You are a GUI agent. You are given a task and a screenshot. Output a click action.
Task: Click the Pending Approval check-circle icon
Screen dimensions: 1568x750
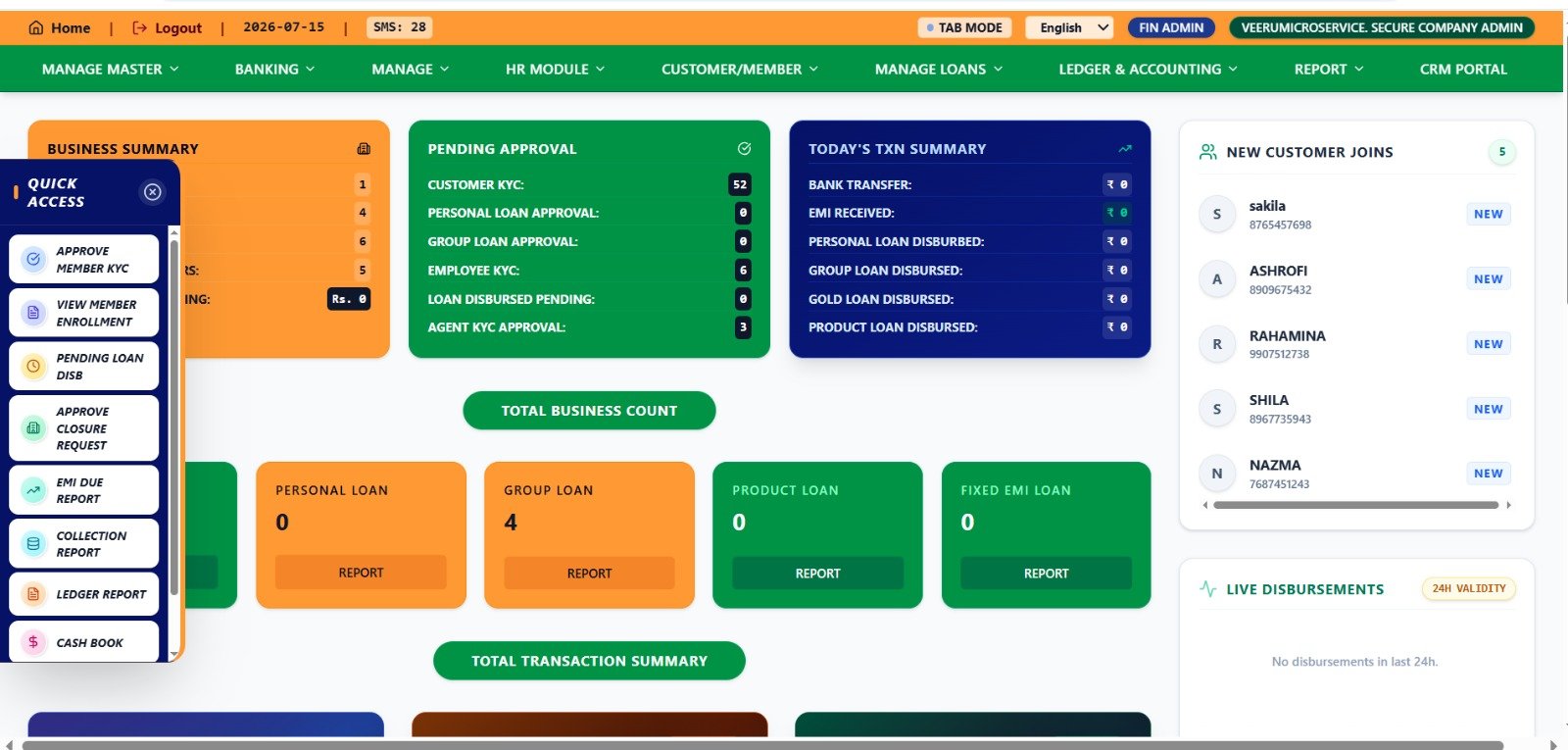tap(744, 149)
